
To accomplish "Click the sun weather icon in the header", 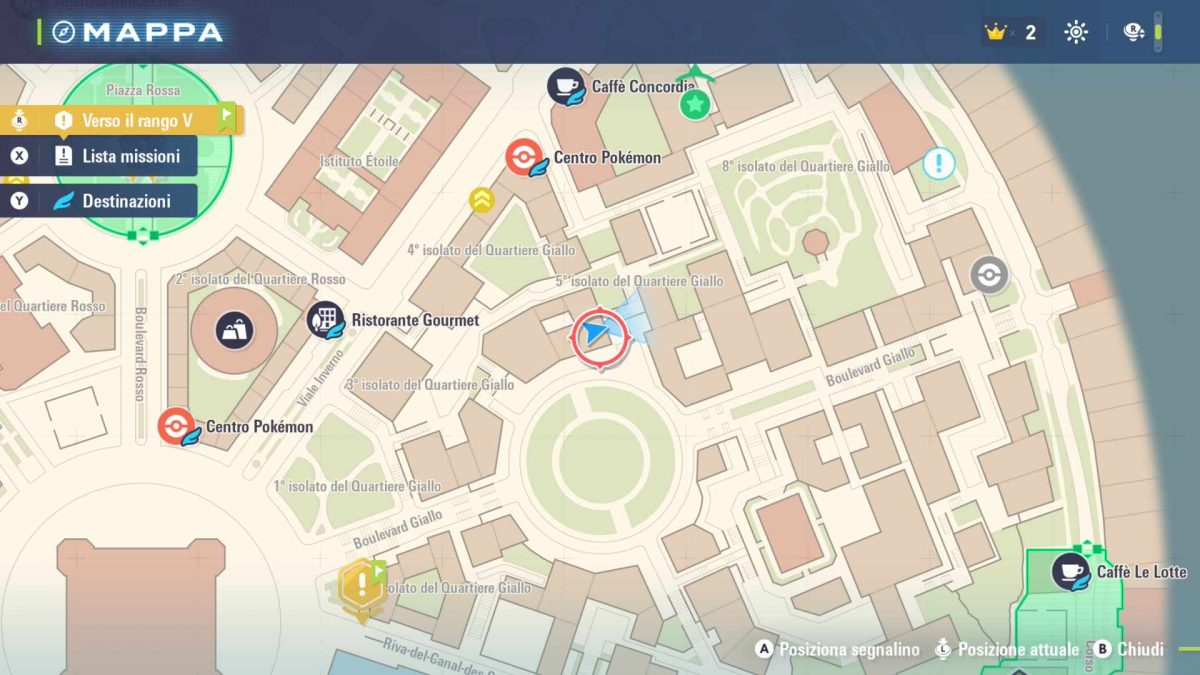I will click(1075, 32).
